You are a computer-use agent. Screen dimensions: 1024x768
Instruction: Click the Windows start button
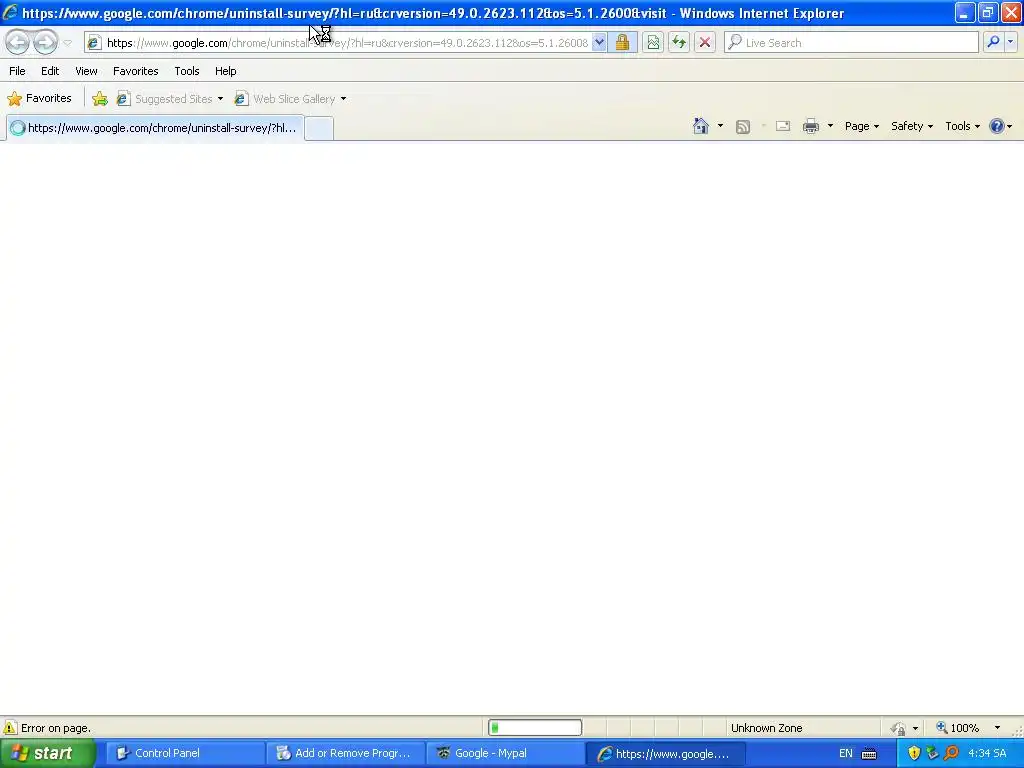click(x=47, y=754)
